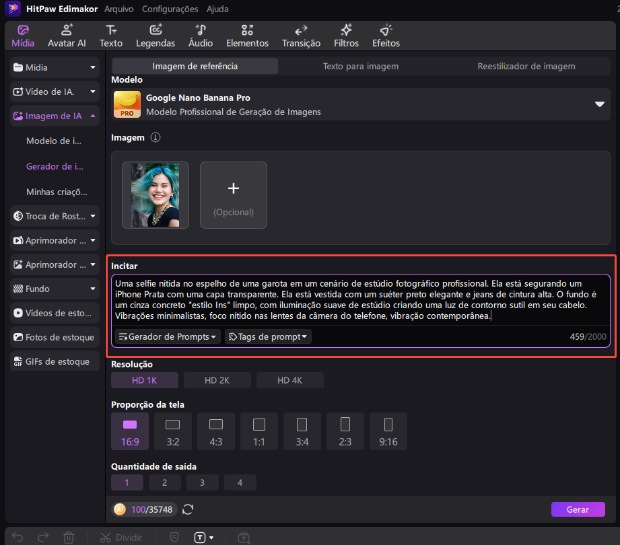Open Modelo de i... sidebar item
This screenshot has height=545, width=620.
coord(54,141)
